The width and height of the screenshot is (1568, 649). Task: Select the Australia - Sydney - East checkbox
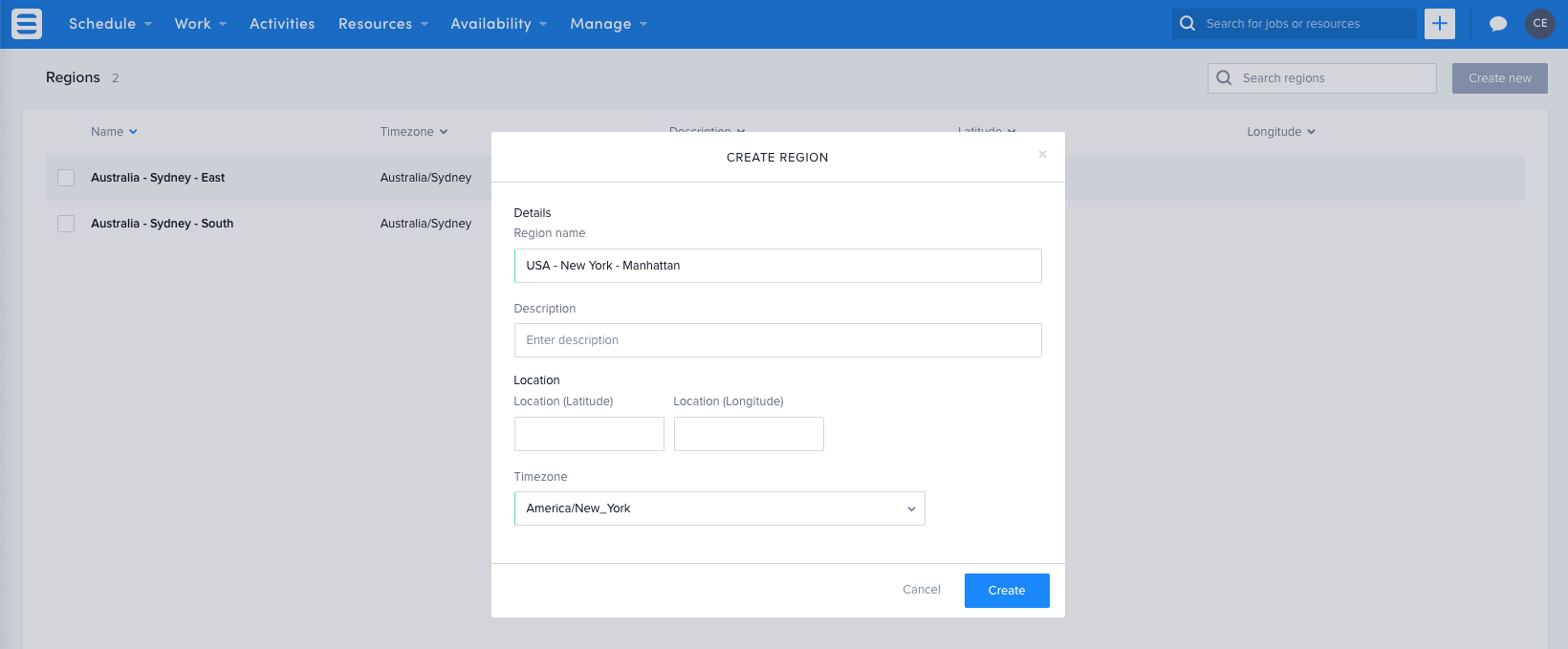[x=66, y=178]
